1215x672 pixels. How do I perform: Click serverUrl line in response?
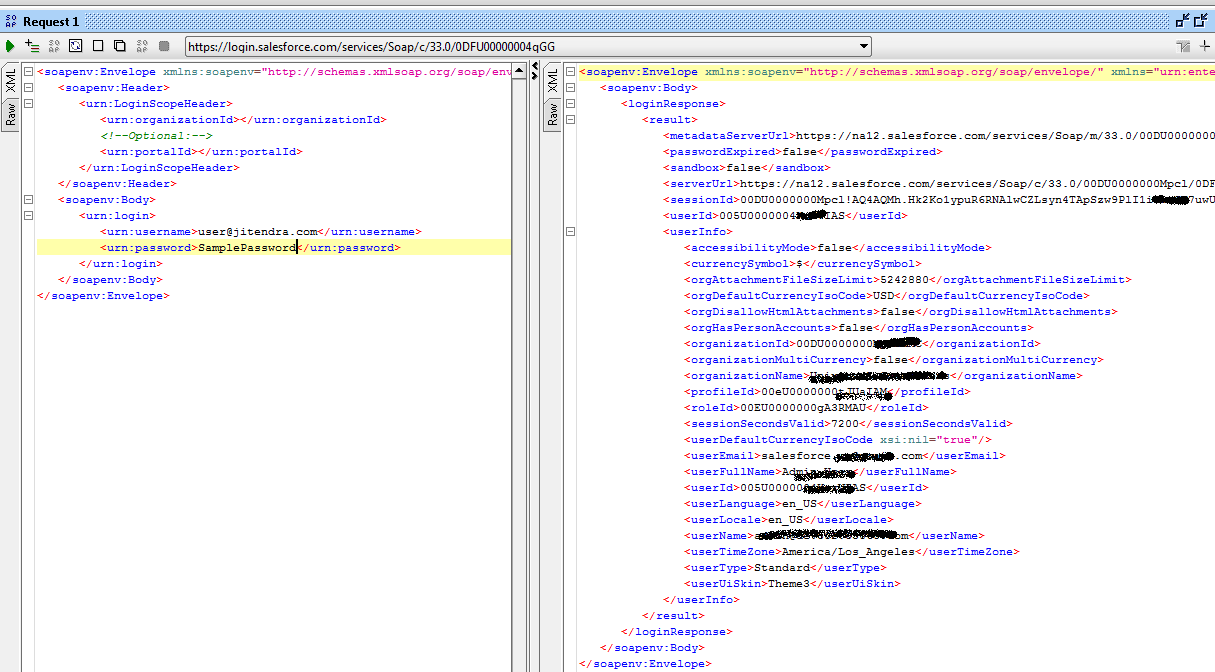click(938, 184)
